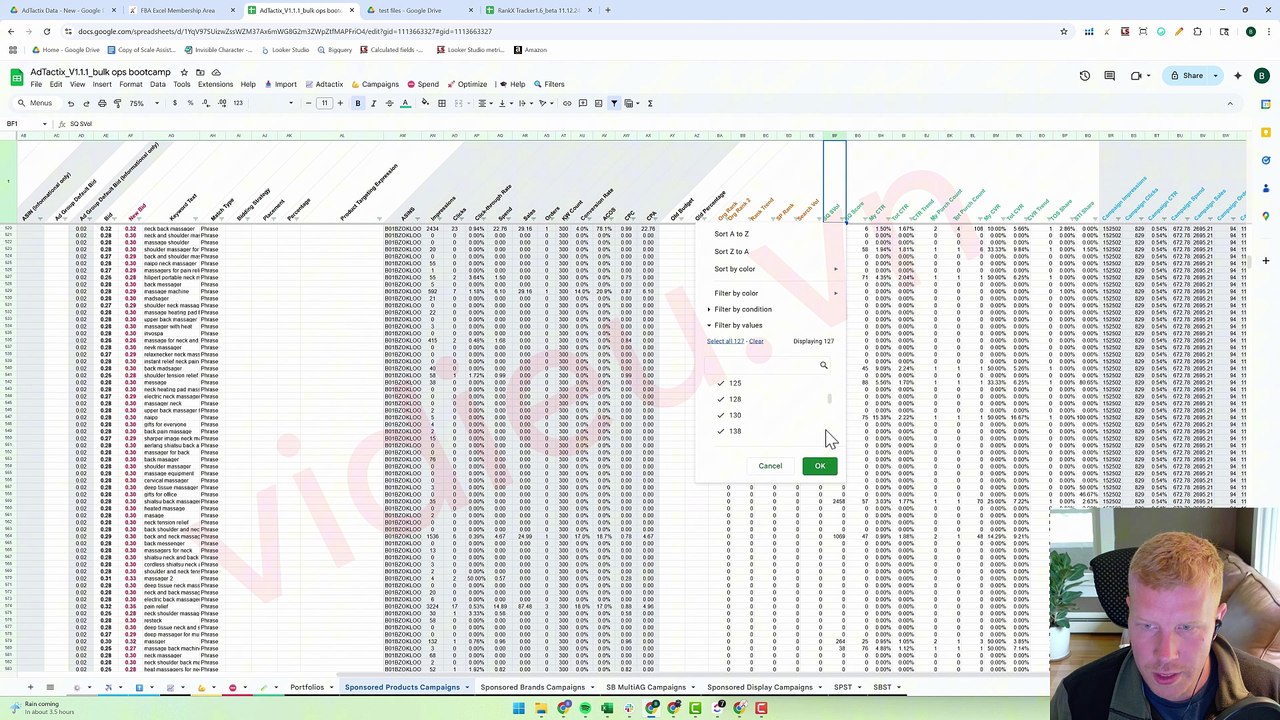The width and height of the screenshot is (1280, 720).
Task: Switch to Sponsored Brands Campaigns sheet tab
Action: point(532,687)
